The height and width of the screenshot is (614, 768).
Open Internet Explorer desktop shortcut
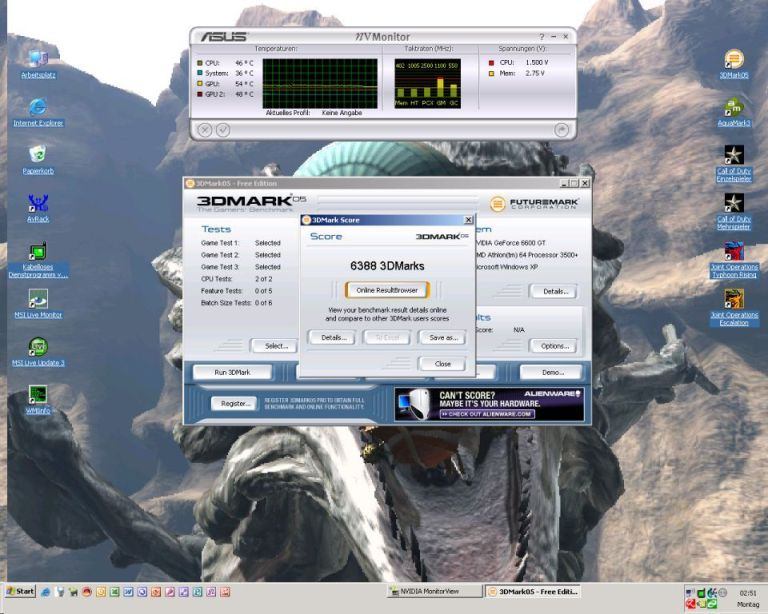coord(38,113)
